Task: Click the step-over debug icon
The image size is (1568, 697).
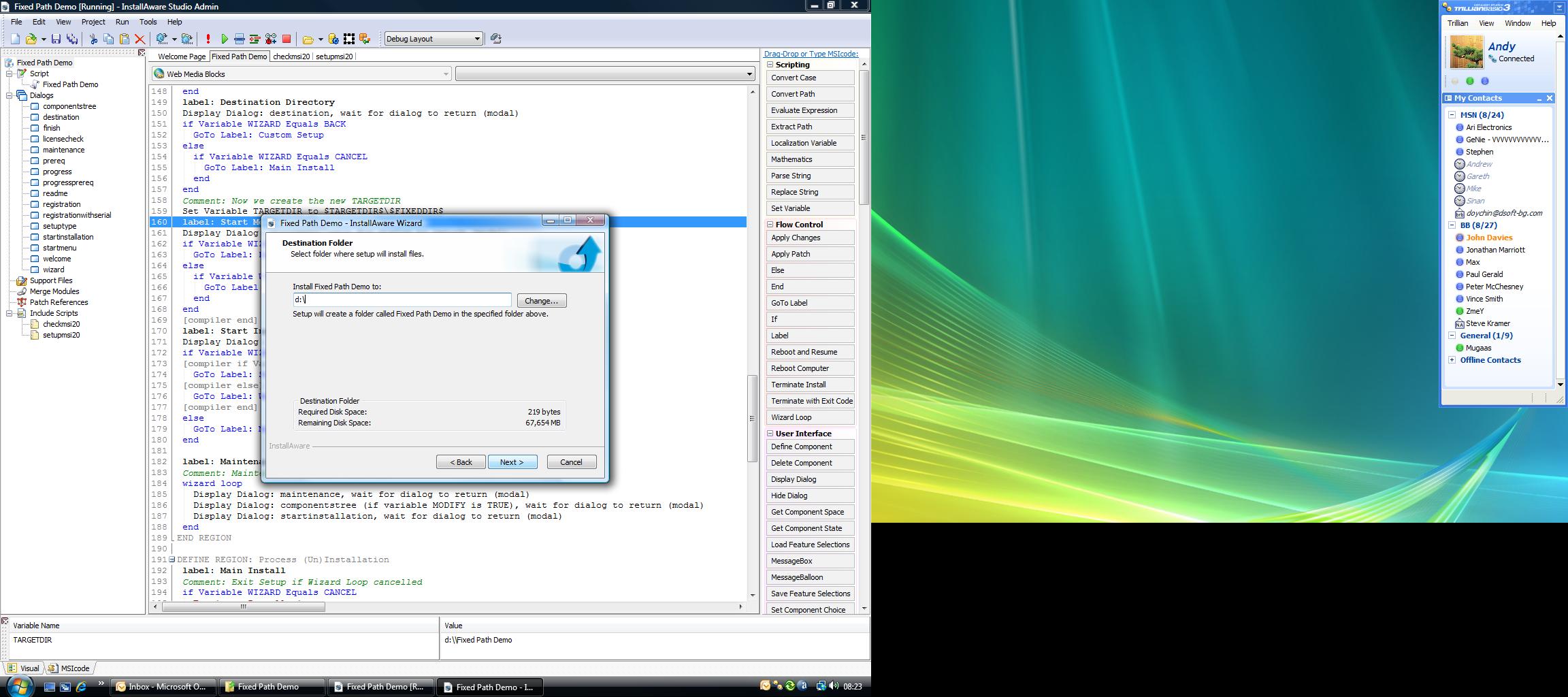Action: (240, 39)
